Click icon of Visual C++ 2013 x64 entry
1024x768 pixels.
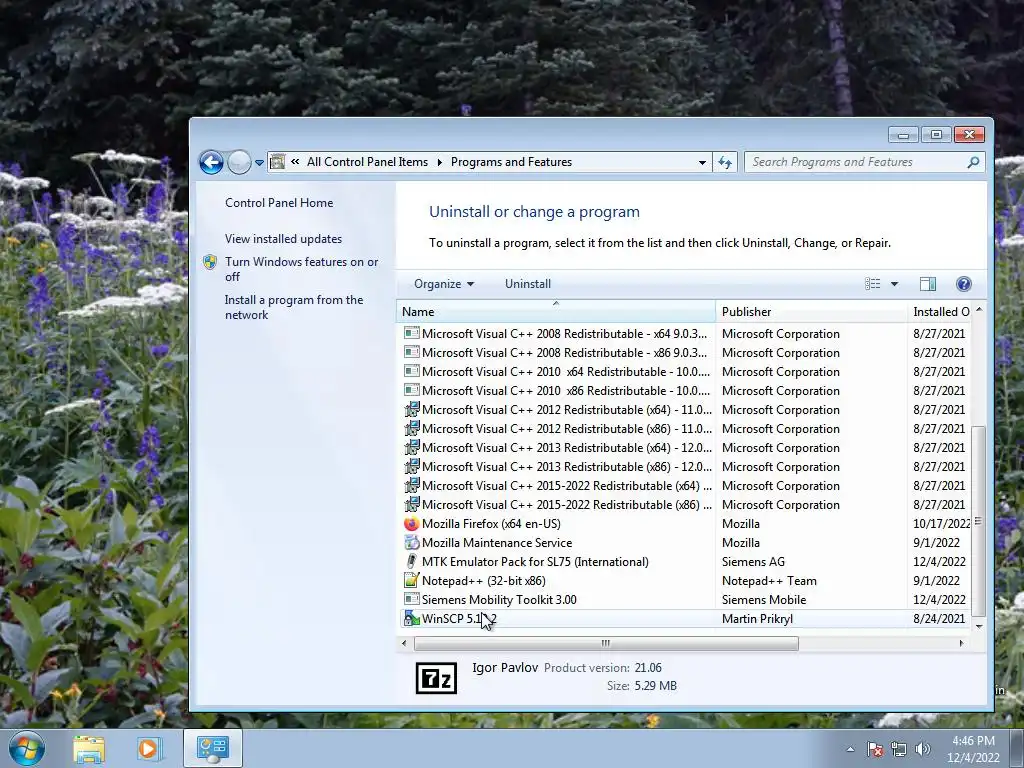[x=411, y=447]
